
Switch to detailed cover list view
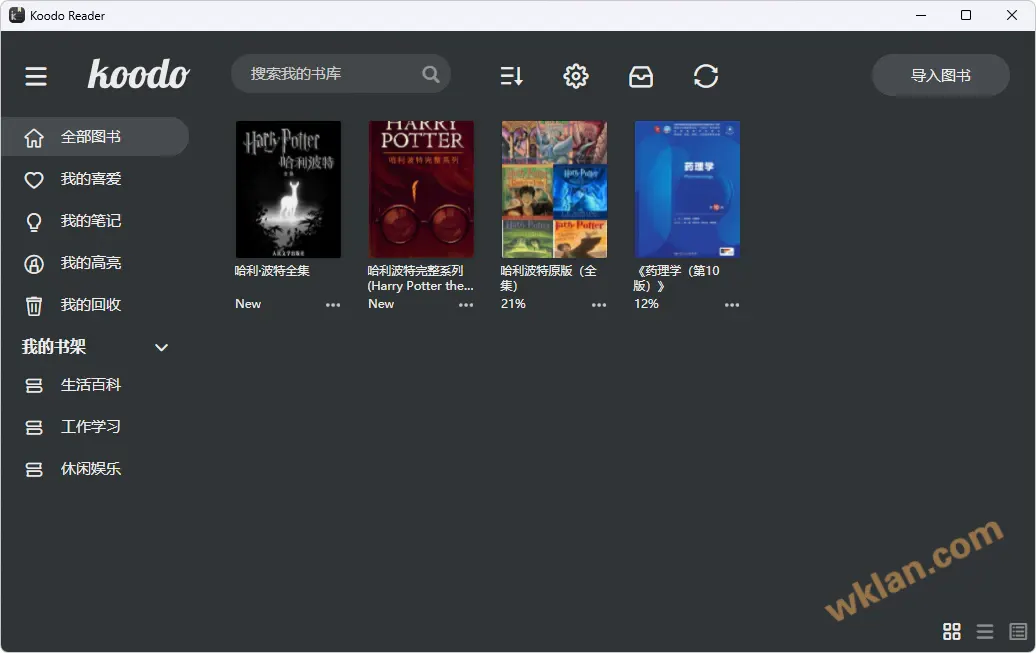click(x=1018, y=631)
